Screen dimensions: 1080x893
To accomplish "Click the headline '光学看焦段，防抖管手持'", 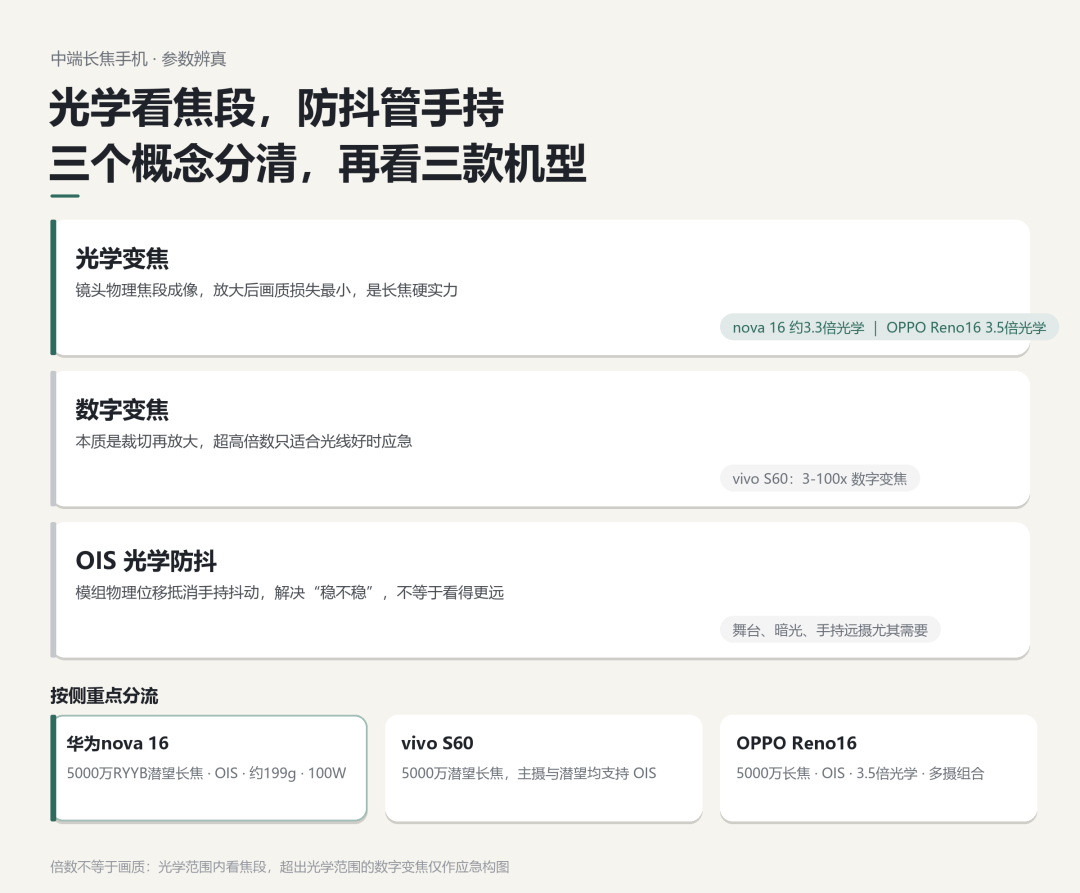I will coord(276,108).
